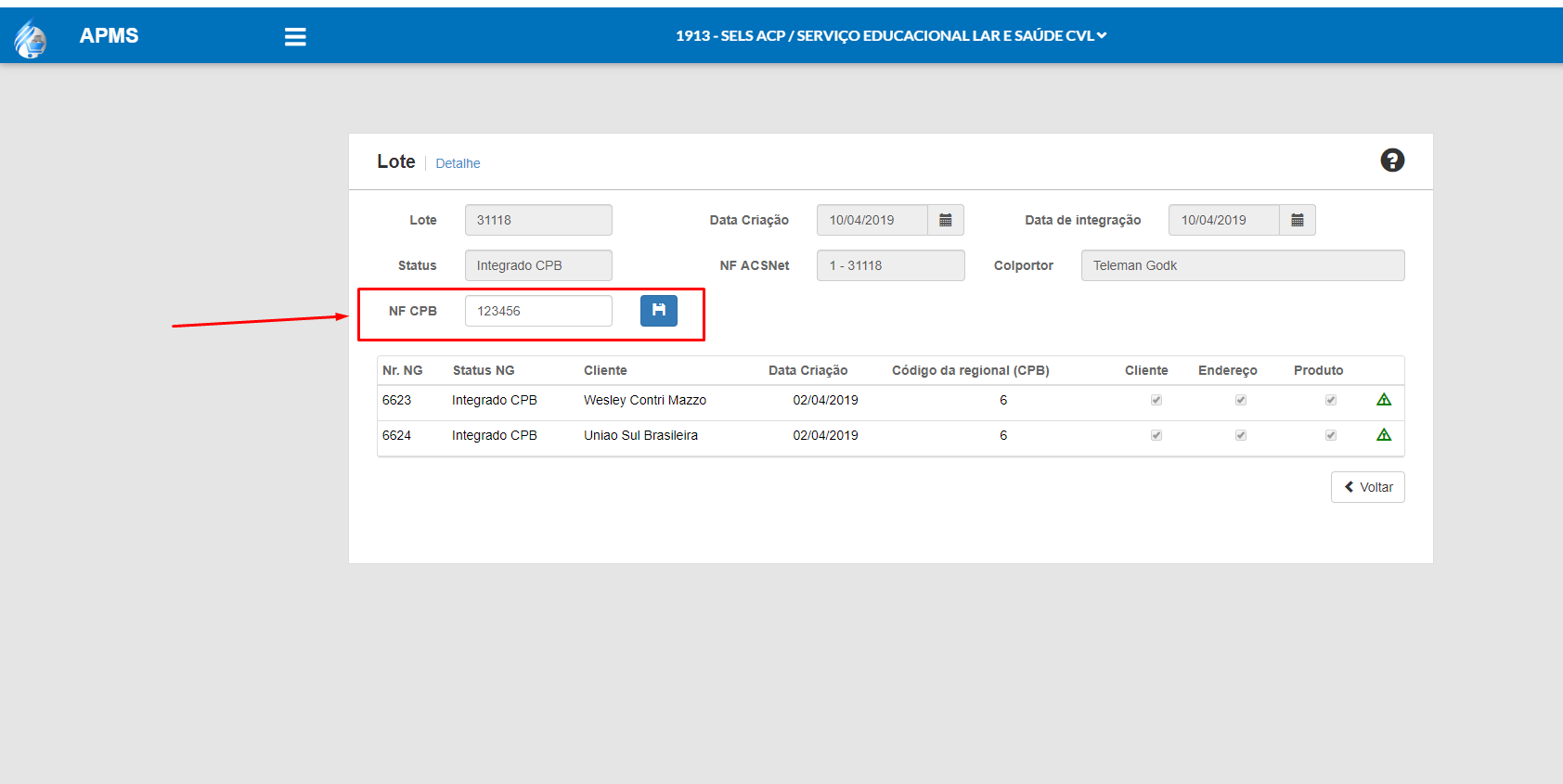Toggle the Produto checkbox for row 6623
Viewport: 1563px width, 784px height.
click(1331, 400)
